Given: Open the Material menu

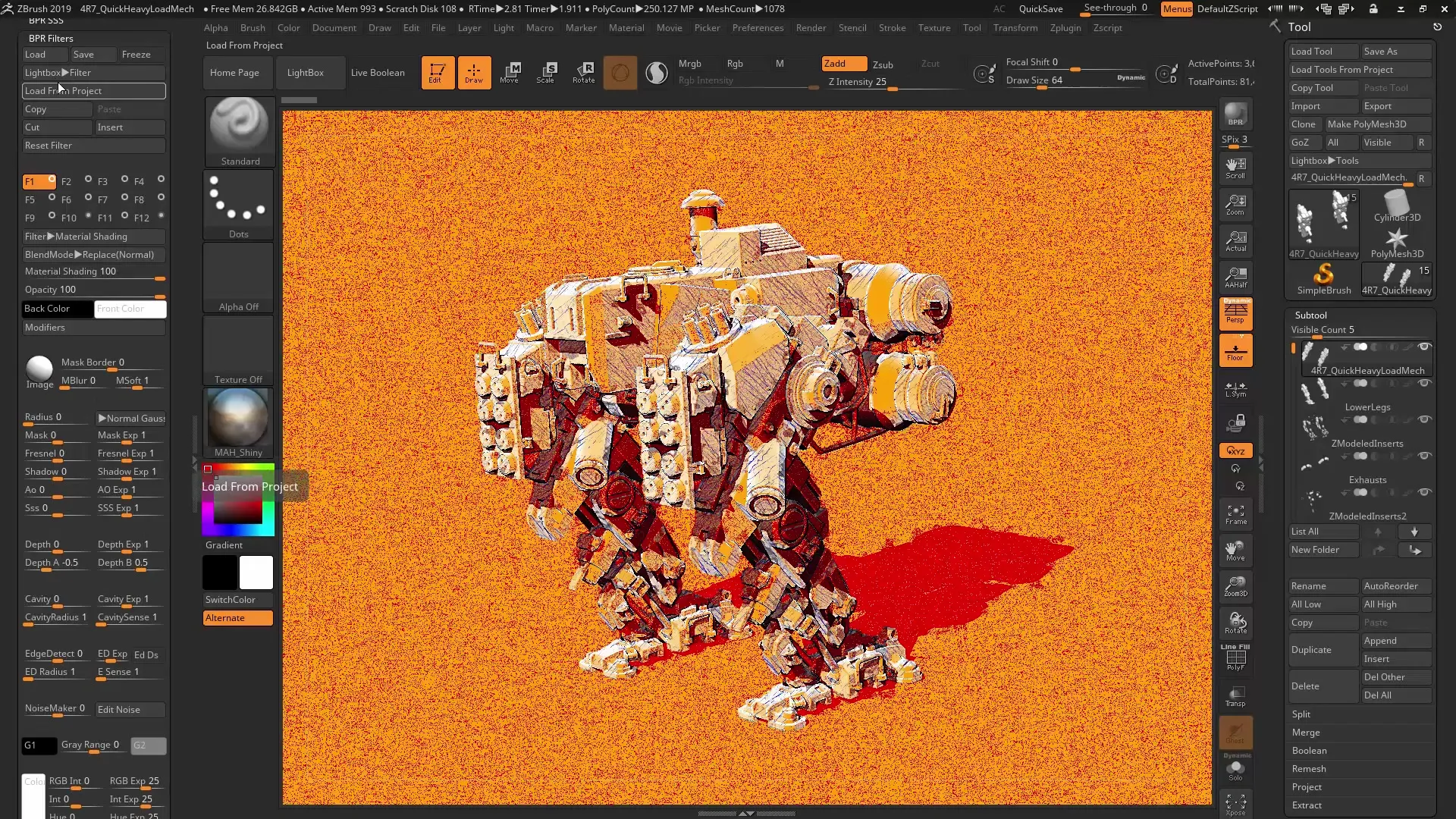Looking at the screenshot, I should (626, 28).
